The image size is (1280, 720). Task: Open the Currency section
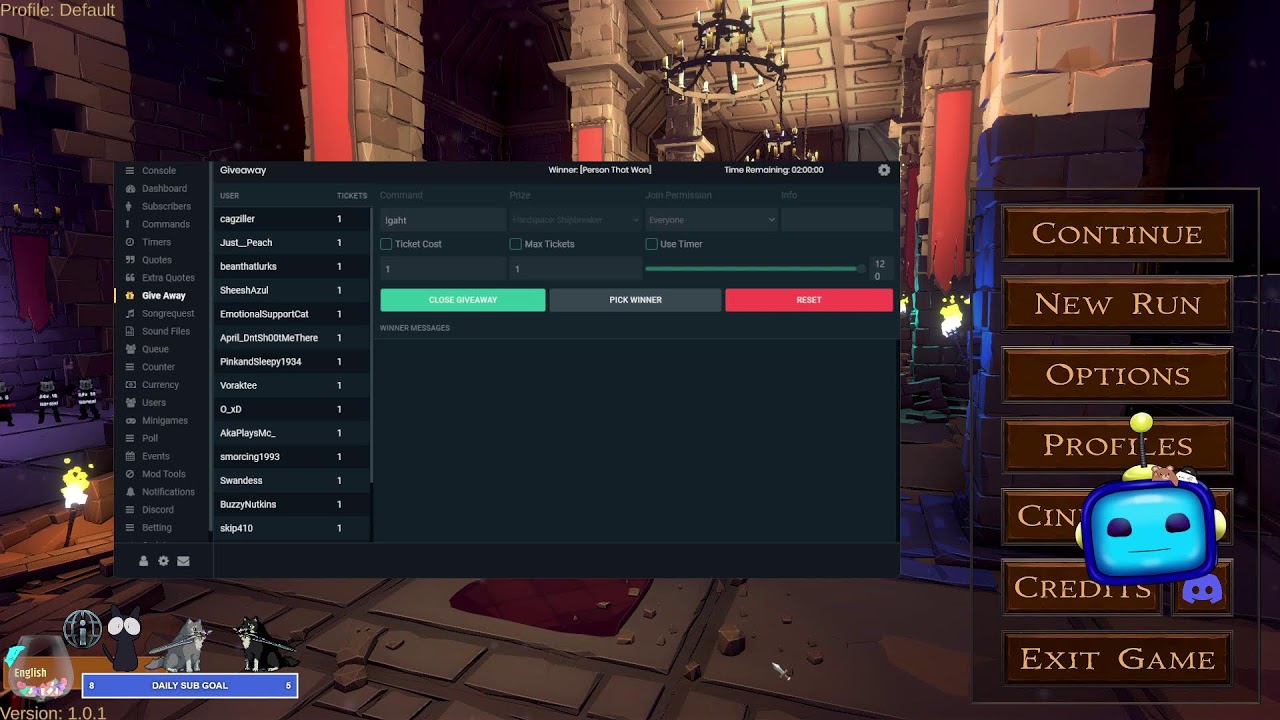160,385
